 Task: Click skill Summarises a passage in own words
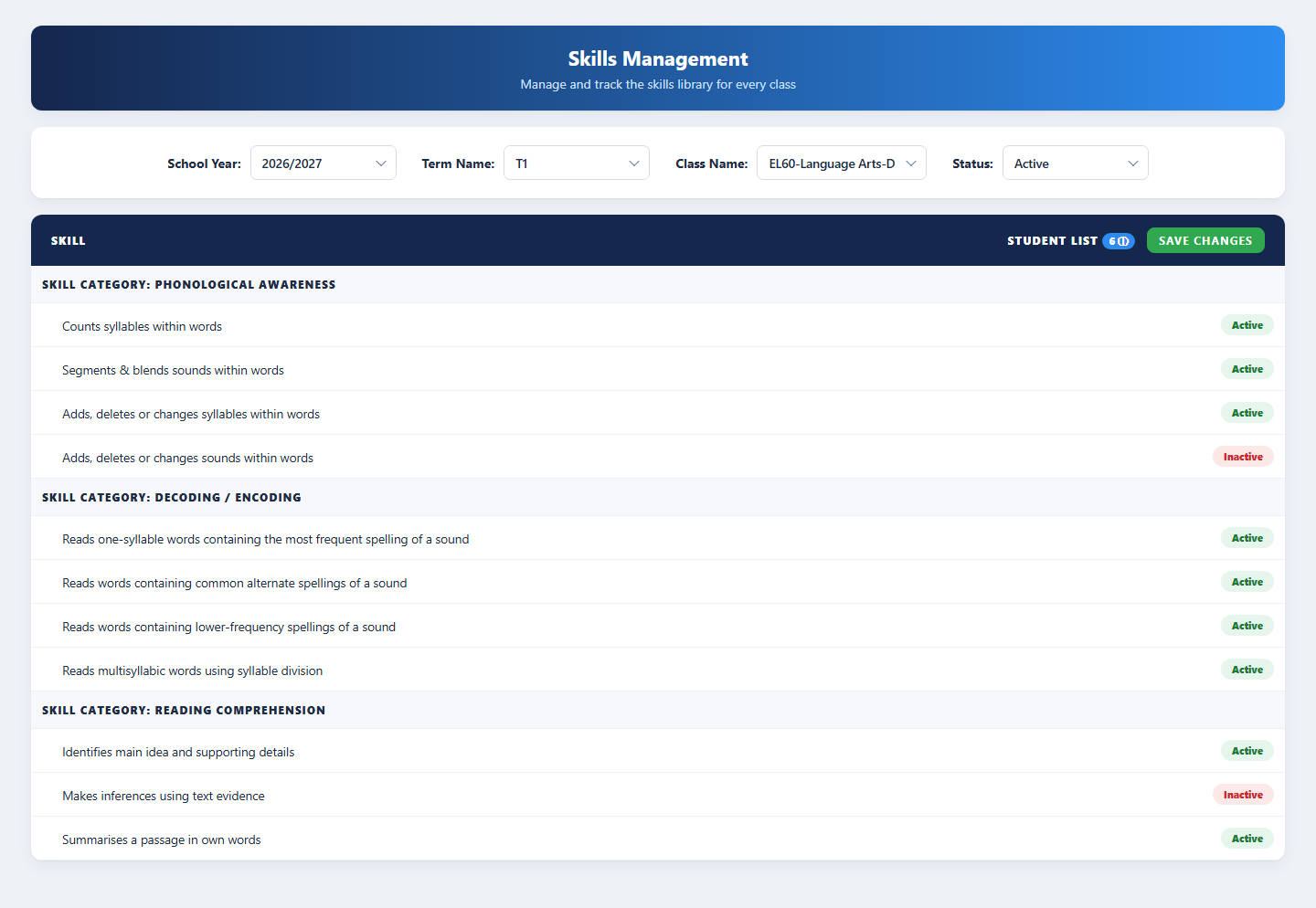(161, 839)
